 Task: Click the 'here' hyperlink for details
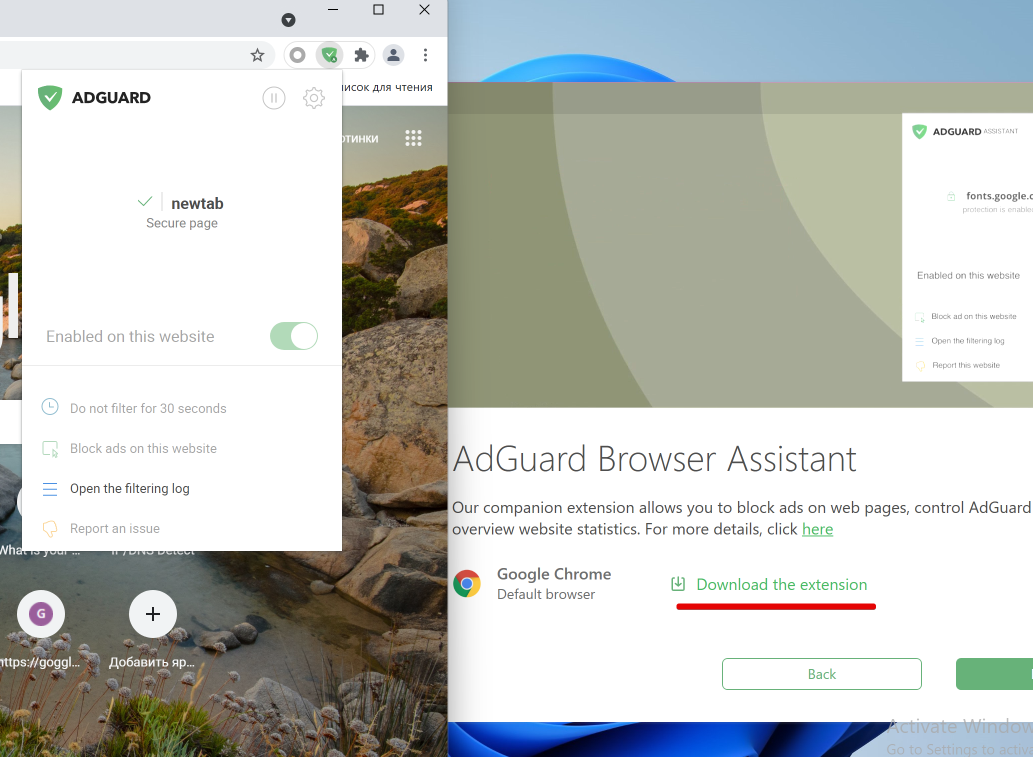coord(817,529)
